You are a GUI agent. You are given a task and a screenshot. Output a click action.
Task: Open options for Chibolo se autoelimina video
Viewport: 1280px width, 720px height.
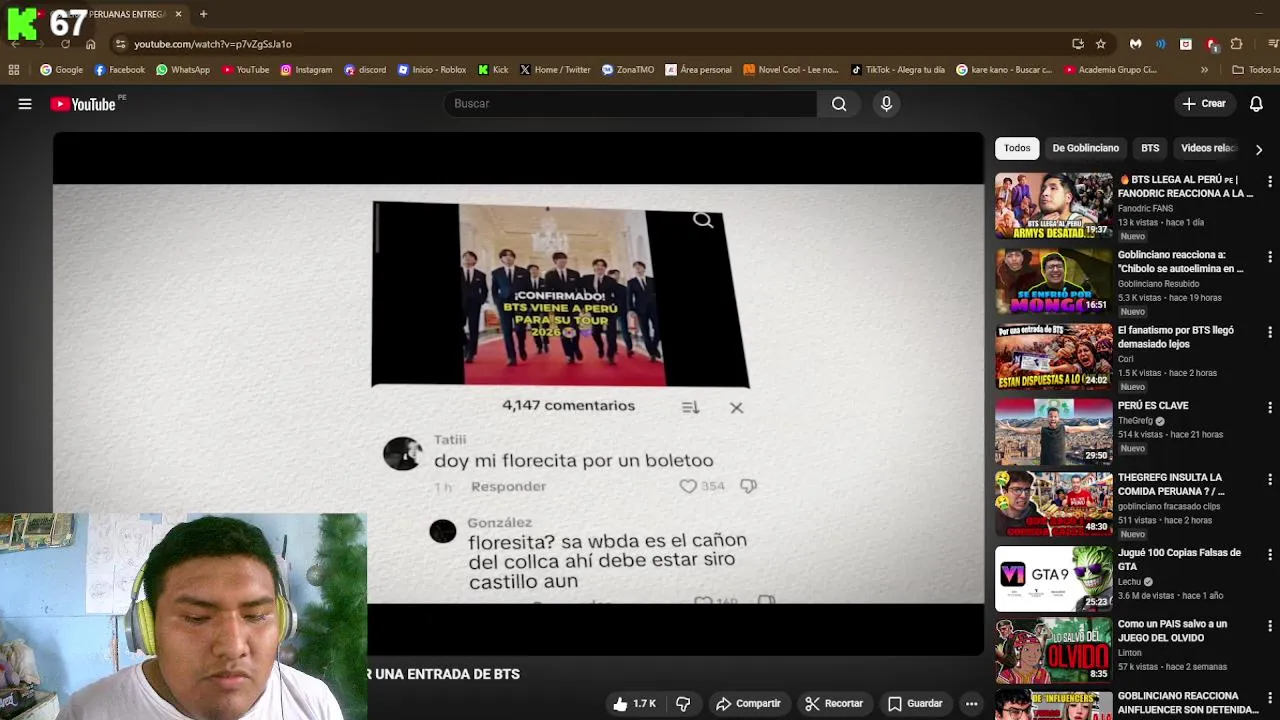point(1270,257)
